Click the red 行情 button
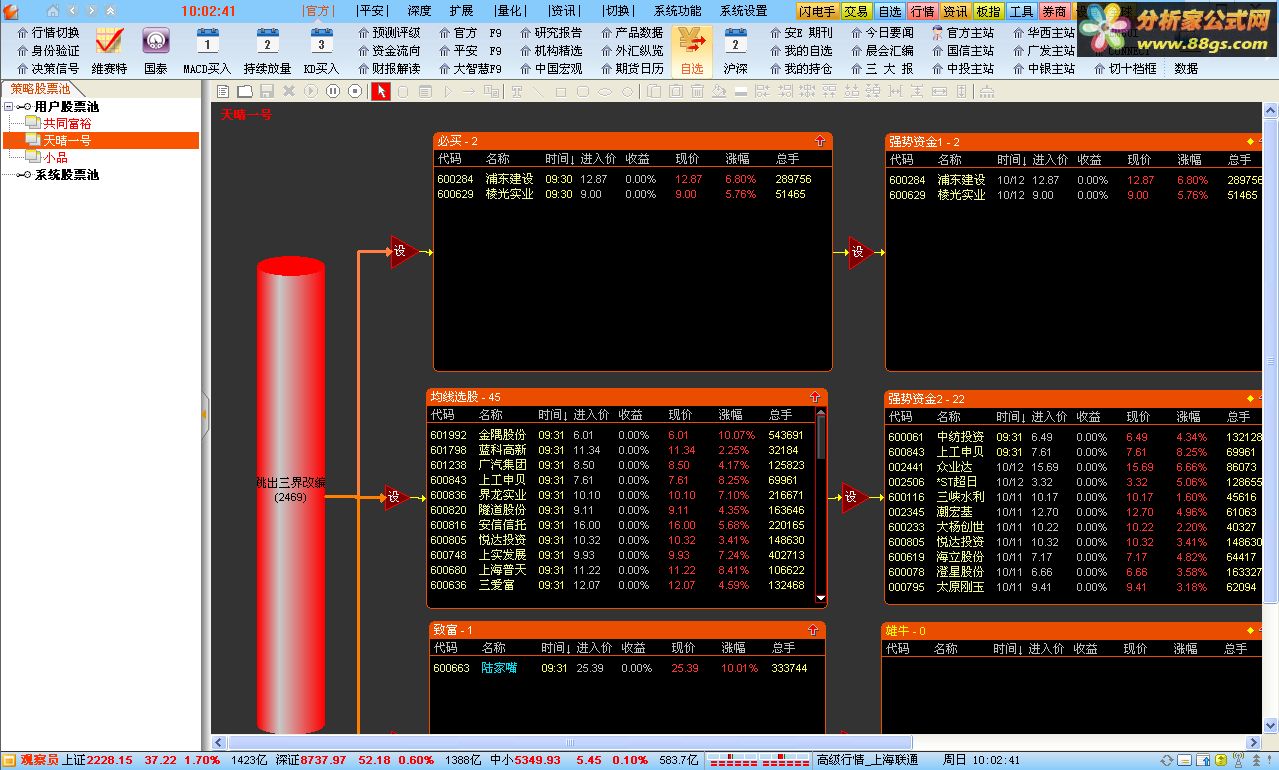 pyautogui.click(x=922, y=12)
